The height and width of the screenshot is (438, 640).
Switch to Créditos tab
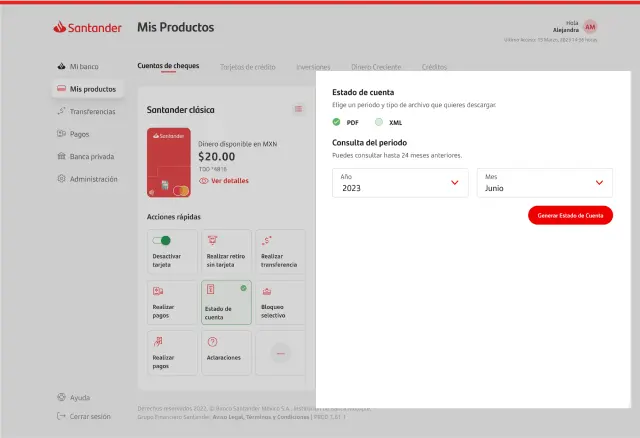click(434, 67)
